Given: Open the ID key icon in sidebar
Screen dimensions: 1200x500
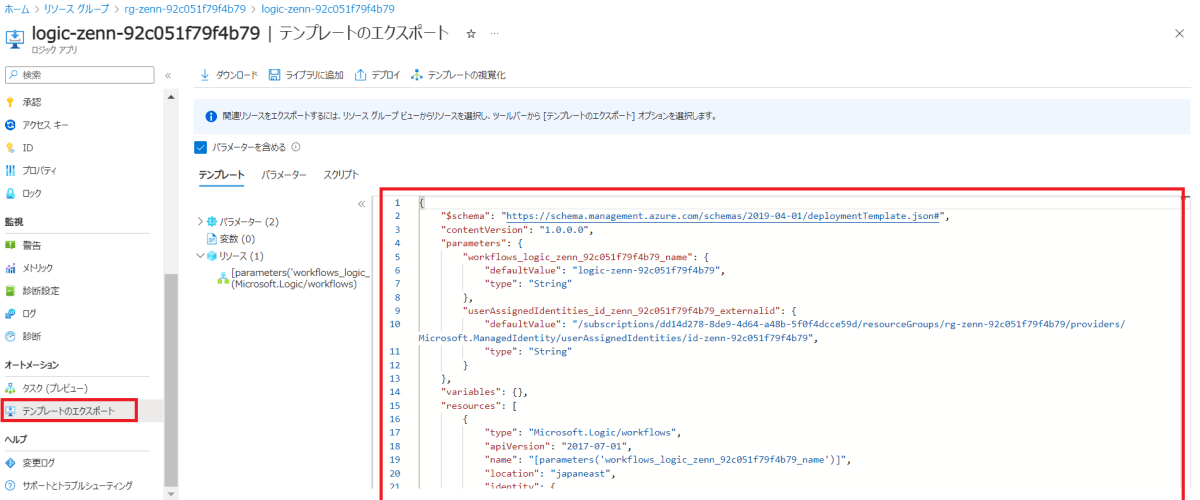Looking at the screenshot, I should click(x=11, y=148).
